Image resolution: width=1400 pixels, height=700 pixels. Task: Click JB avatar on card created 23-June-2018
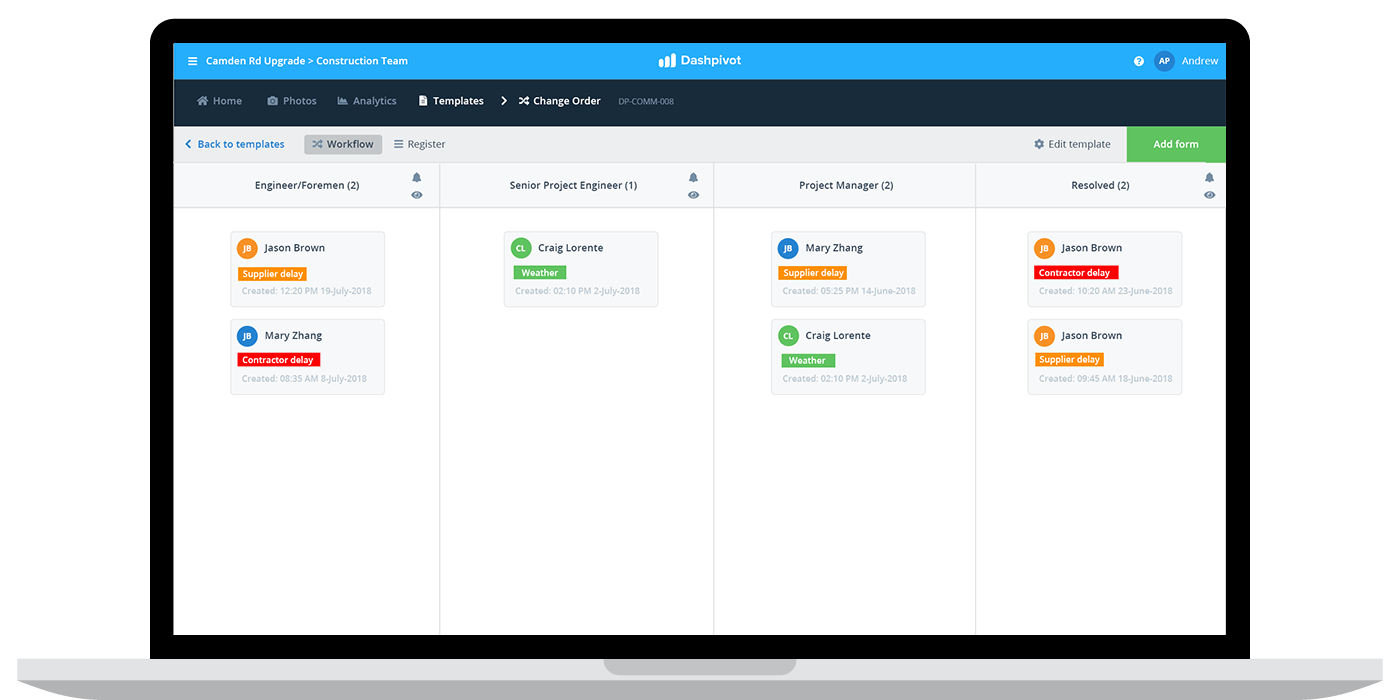1045,248
